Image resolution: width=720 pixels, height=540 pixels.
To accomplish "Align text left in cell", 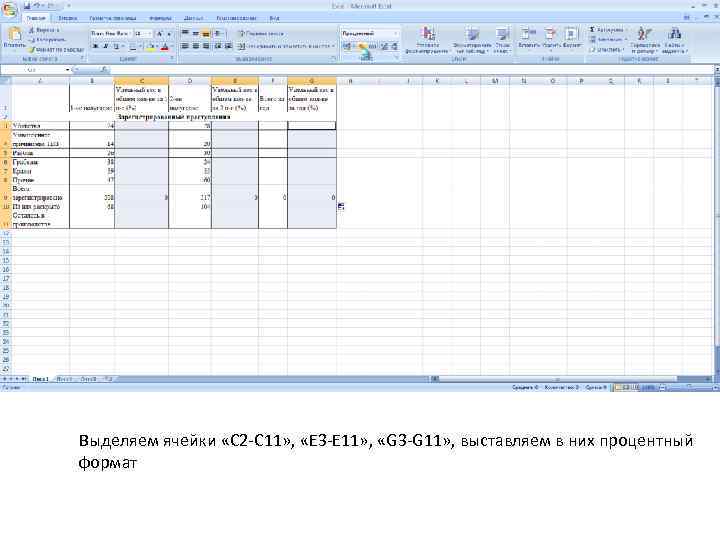I will click(x=185, y=46).
